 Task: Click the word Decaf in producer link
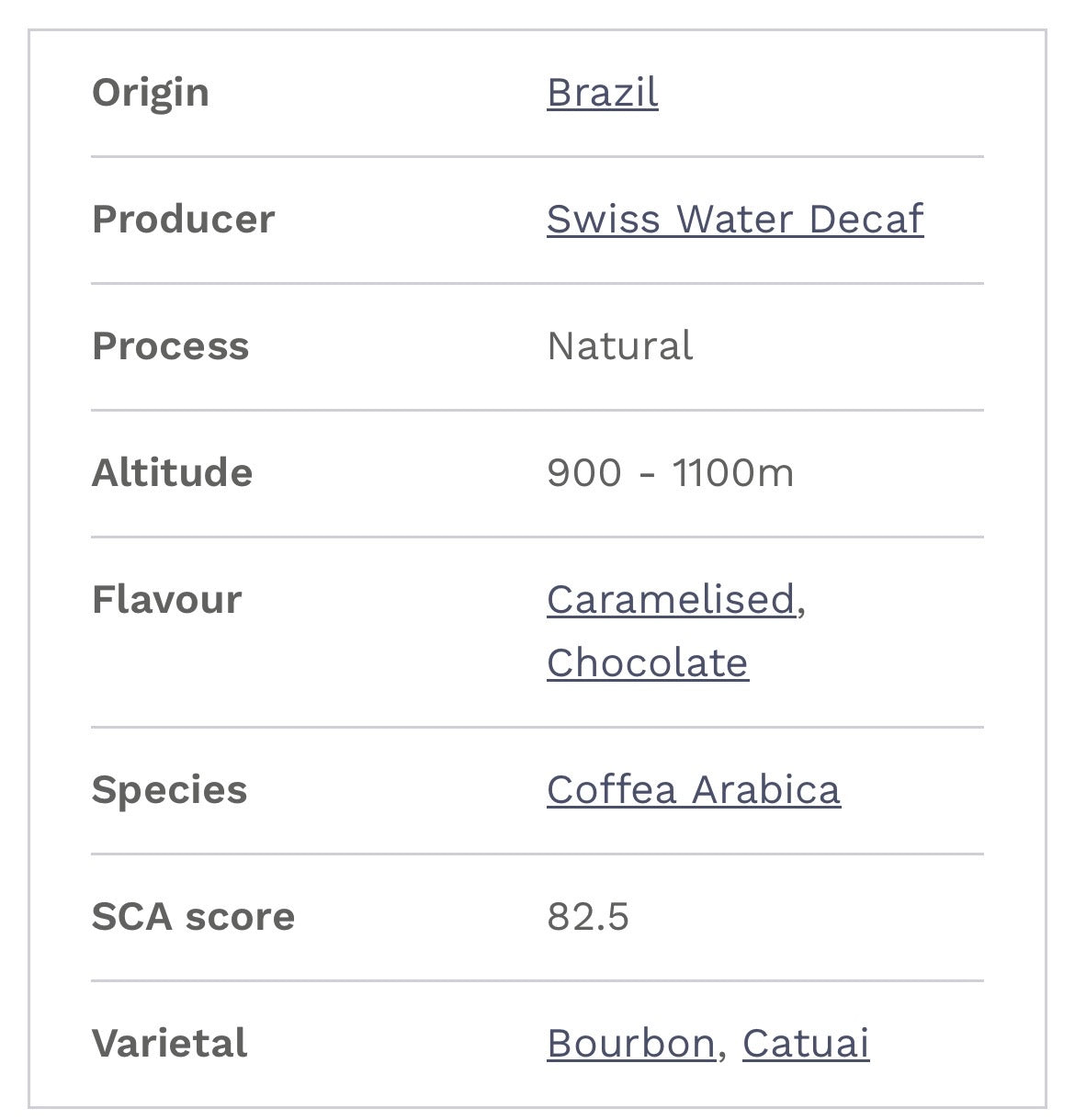pyautogui.click(x=866, y=220)
